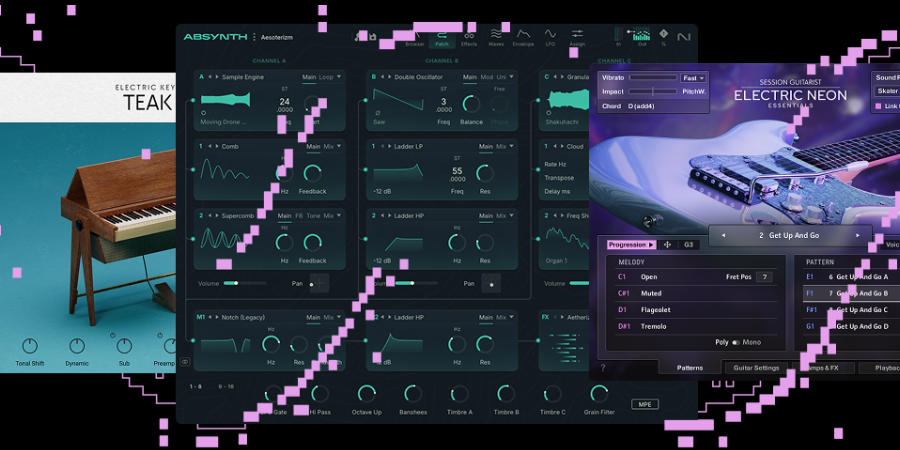
Task: Switch to Mod tab in Double Oscillator
Action: tap(487, 77)
